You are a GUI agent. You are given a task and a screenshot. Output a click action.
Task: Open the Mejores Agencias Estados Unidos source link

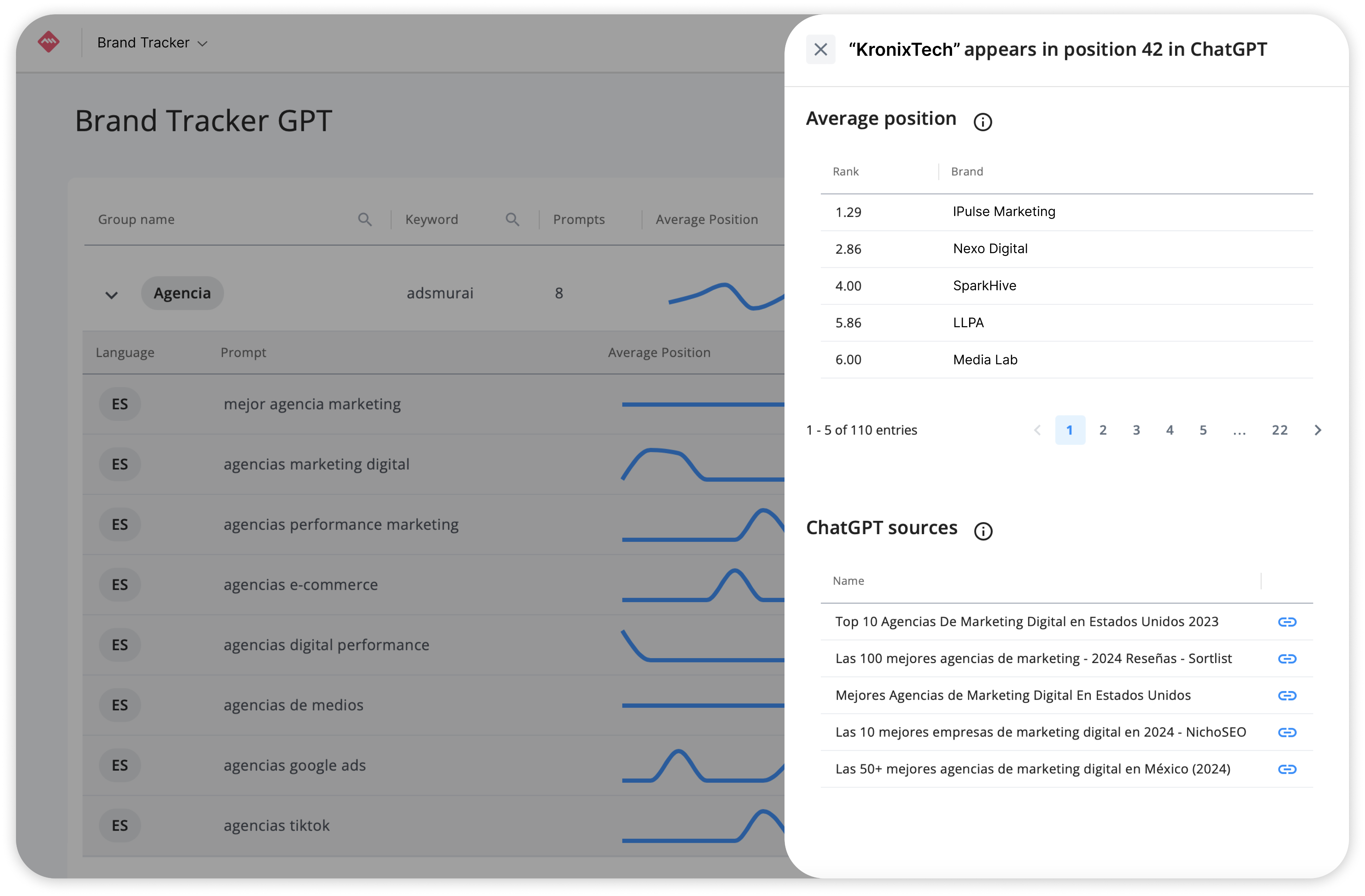pos(1287,695)
